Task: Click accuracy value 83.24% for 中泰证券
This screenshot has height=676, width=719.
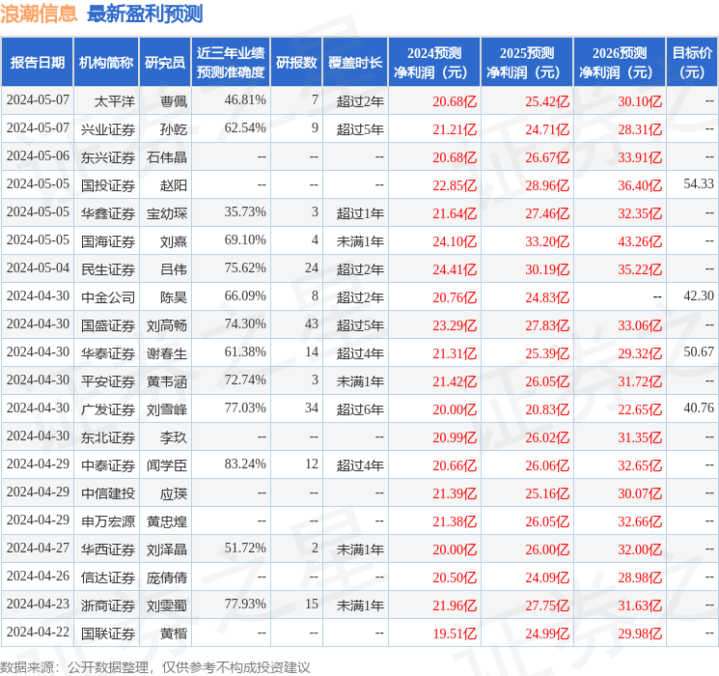Action: [x=245, y=464]
